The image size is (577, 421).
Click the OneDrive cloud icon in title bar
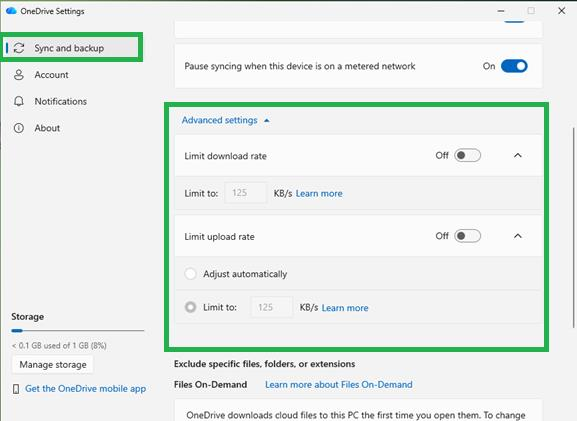click(x=11, y=11)
